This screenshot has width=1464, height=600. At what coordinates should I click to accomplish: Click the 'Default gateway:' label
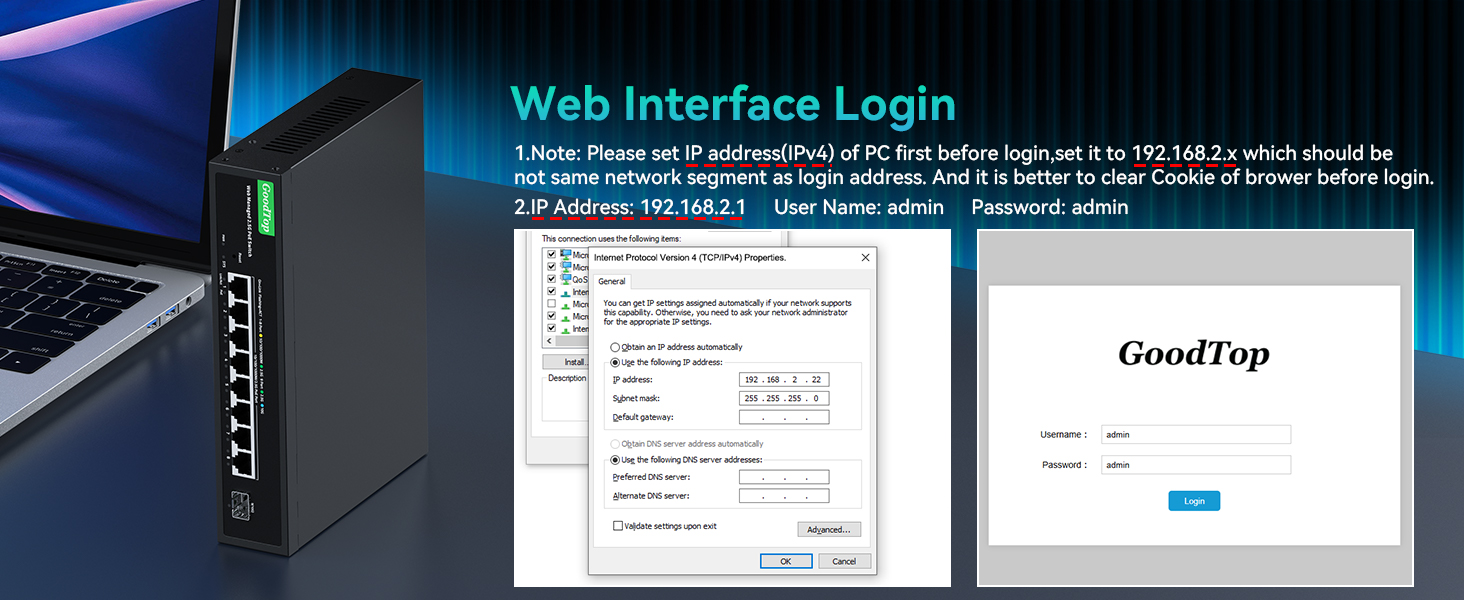[x=642, y=417]
